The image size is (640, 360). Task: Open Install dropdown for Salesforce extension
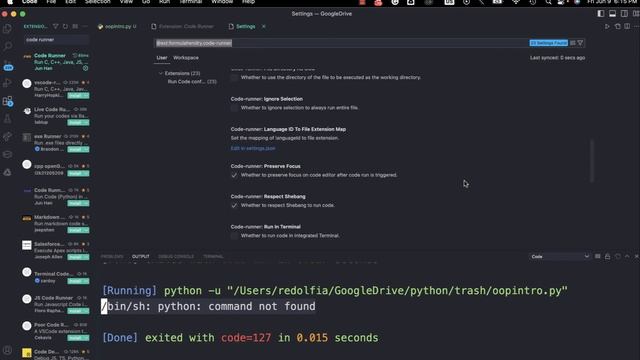tap(87, 257)
